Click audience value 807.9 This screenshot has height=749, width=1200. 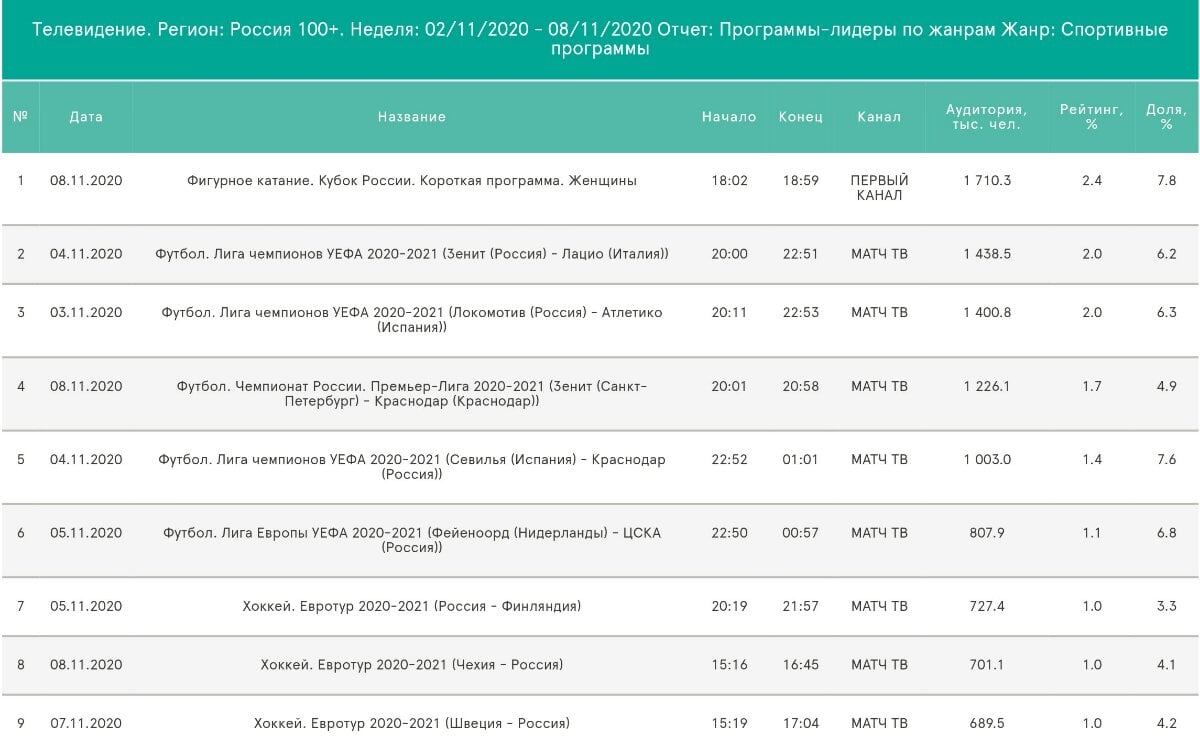click(987, 533)
